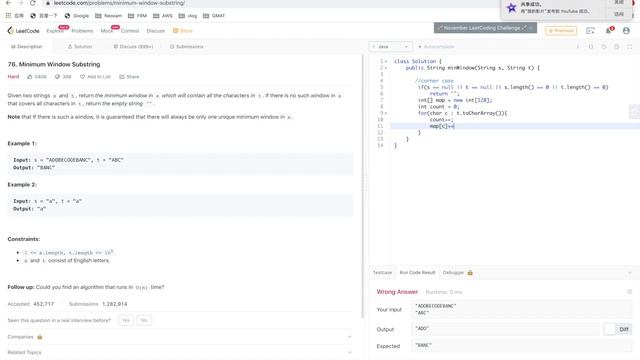Click the copy icon beside Wrong Answer
Screen dimensions: 640x360
[x=629, y=292]
